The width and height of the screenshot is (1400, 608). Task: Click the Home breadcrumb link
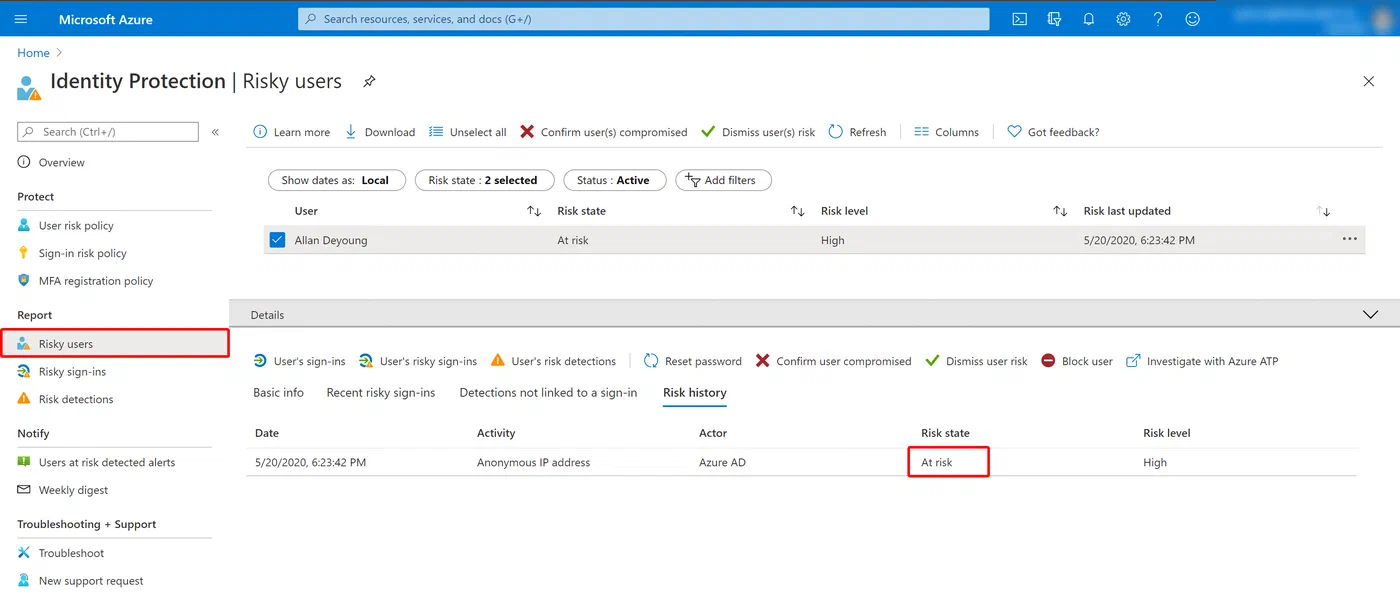[33, 53]
